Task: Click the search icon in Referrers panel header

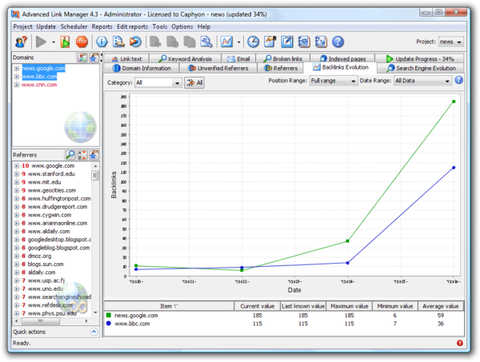Action: [x=70, y=155]
